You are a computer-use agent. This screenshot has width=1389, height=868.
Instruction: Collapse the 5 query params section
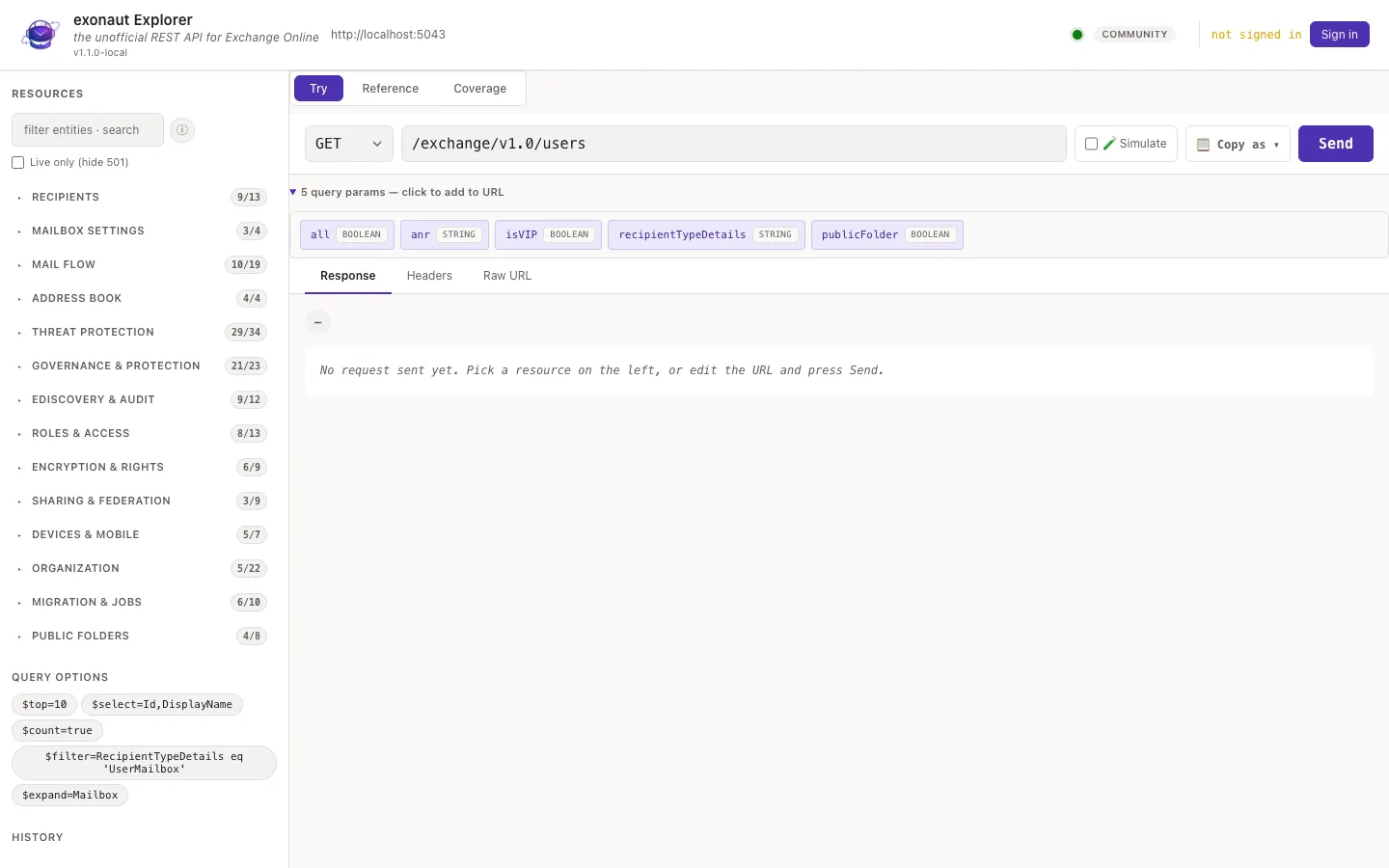coord(396,192)
